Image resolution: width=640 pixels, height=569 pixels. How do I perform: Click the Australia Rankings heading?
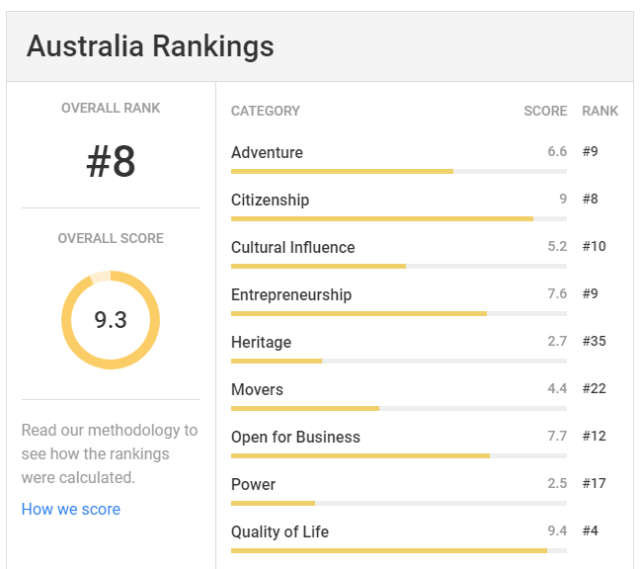(x=150, y=46)
